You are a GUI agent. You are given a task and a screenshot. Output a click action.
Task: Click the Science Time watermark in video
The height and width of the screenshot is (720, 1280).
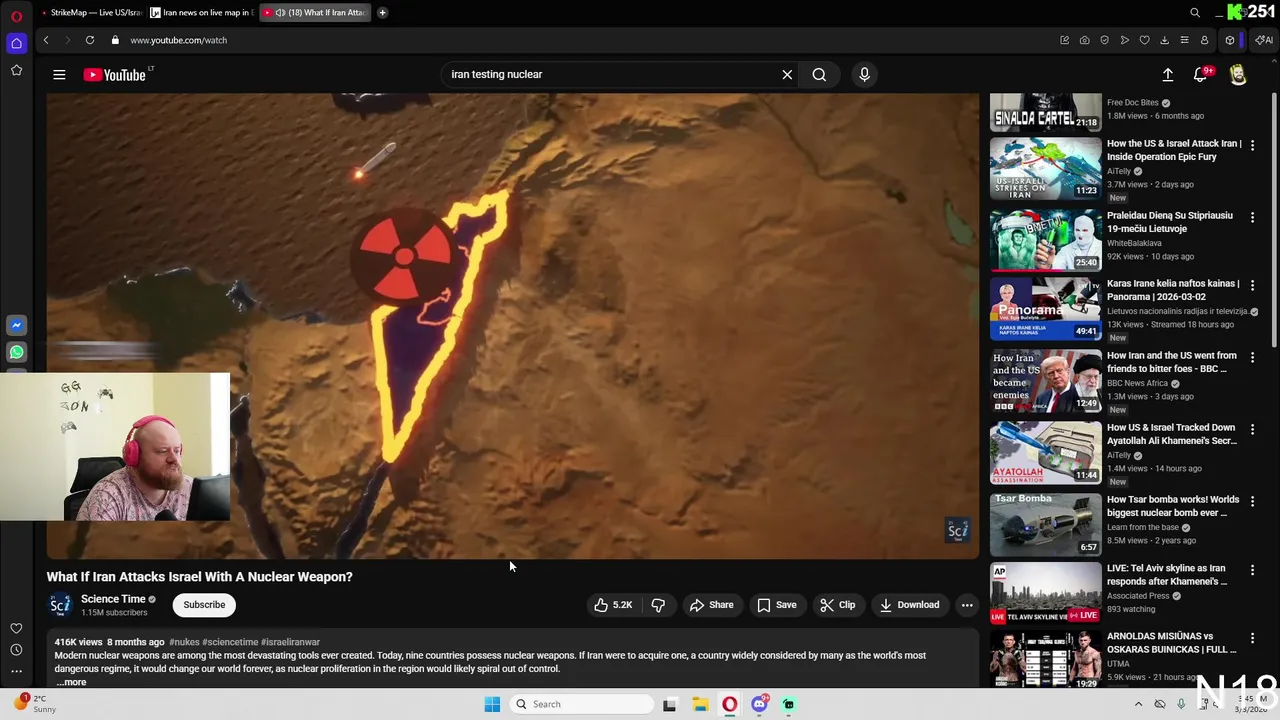pos(957,530)
